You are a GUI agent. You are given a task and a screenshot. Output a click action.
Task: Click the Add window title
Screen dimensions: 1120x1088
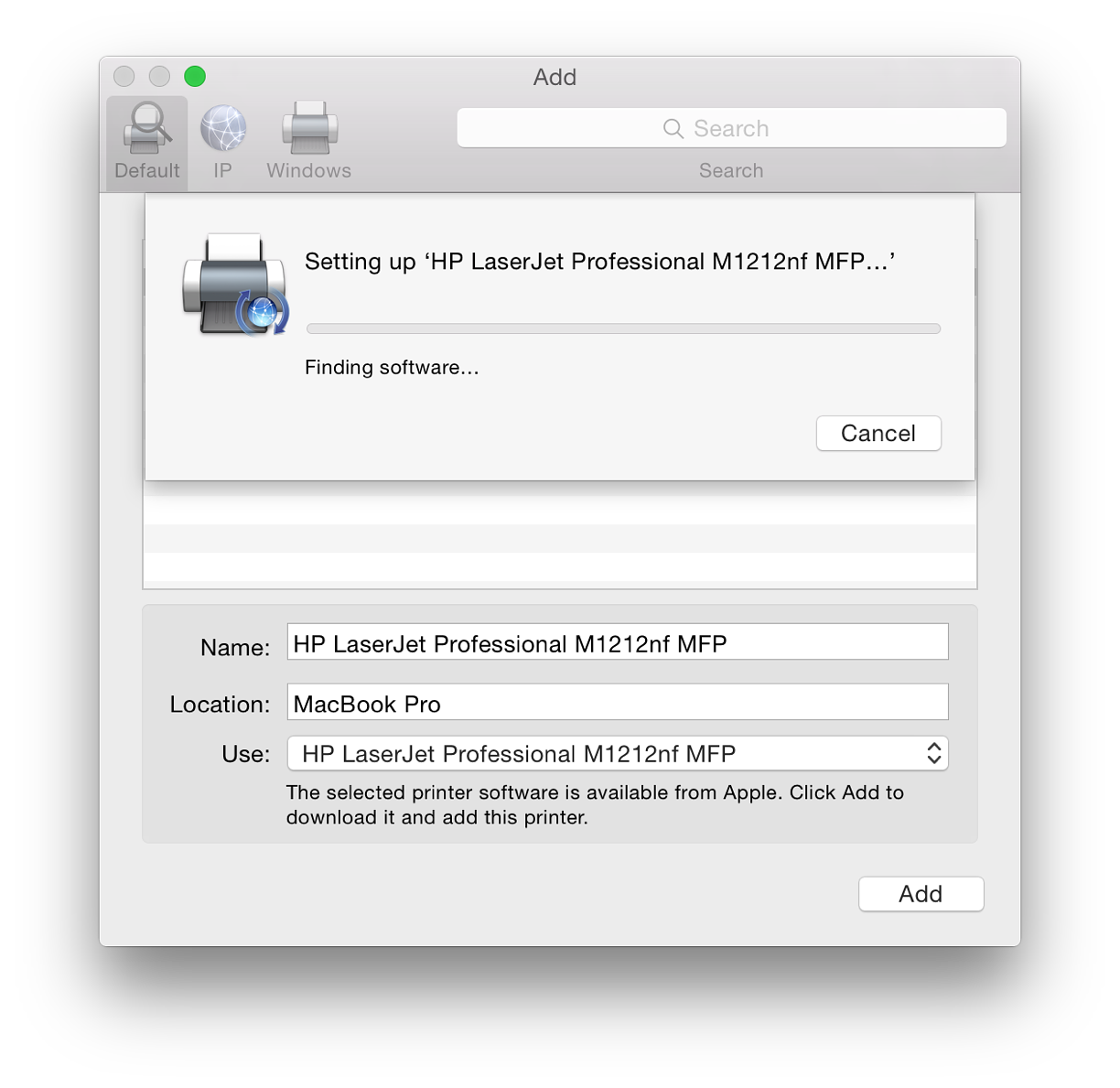[x=555, y=77]
